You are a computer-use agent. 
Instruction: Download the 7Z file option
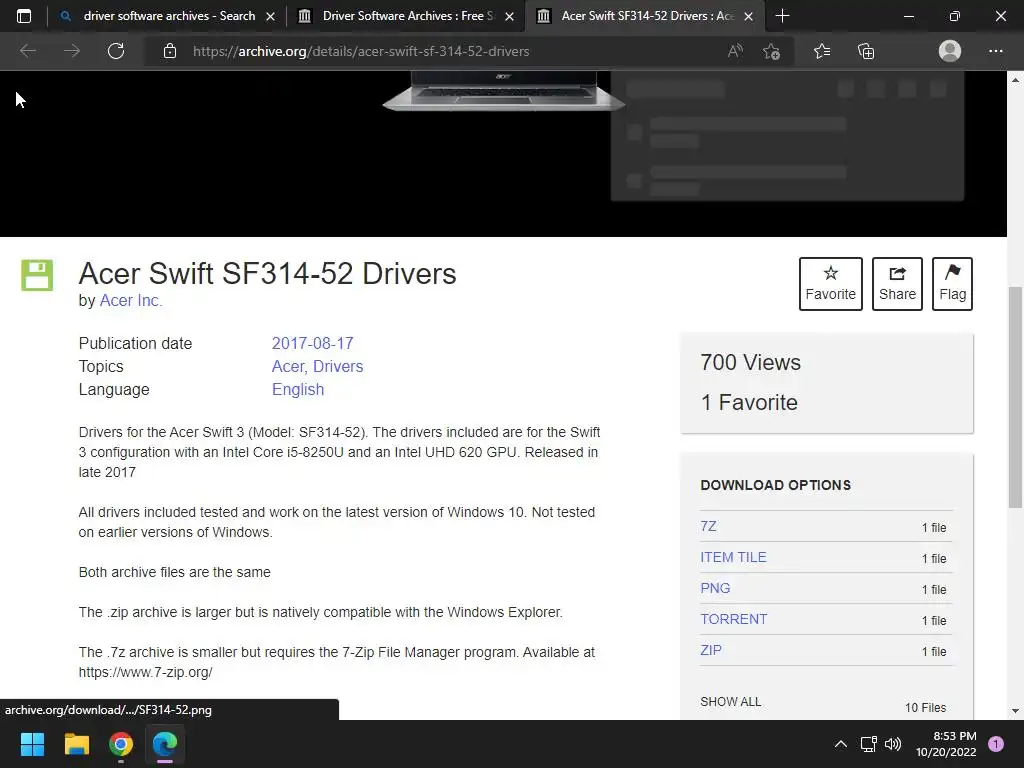708,526
